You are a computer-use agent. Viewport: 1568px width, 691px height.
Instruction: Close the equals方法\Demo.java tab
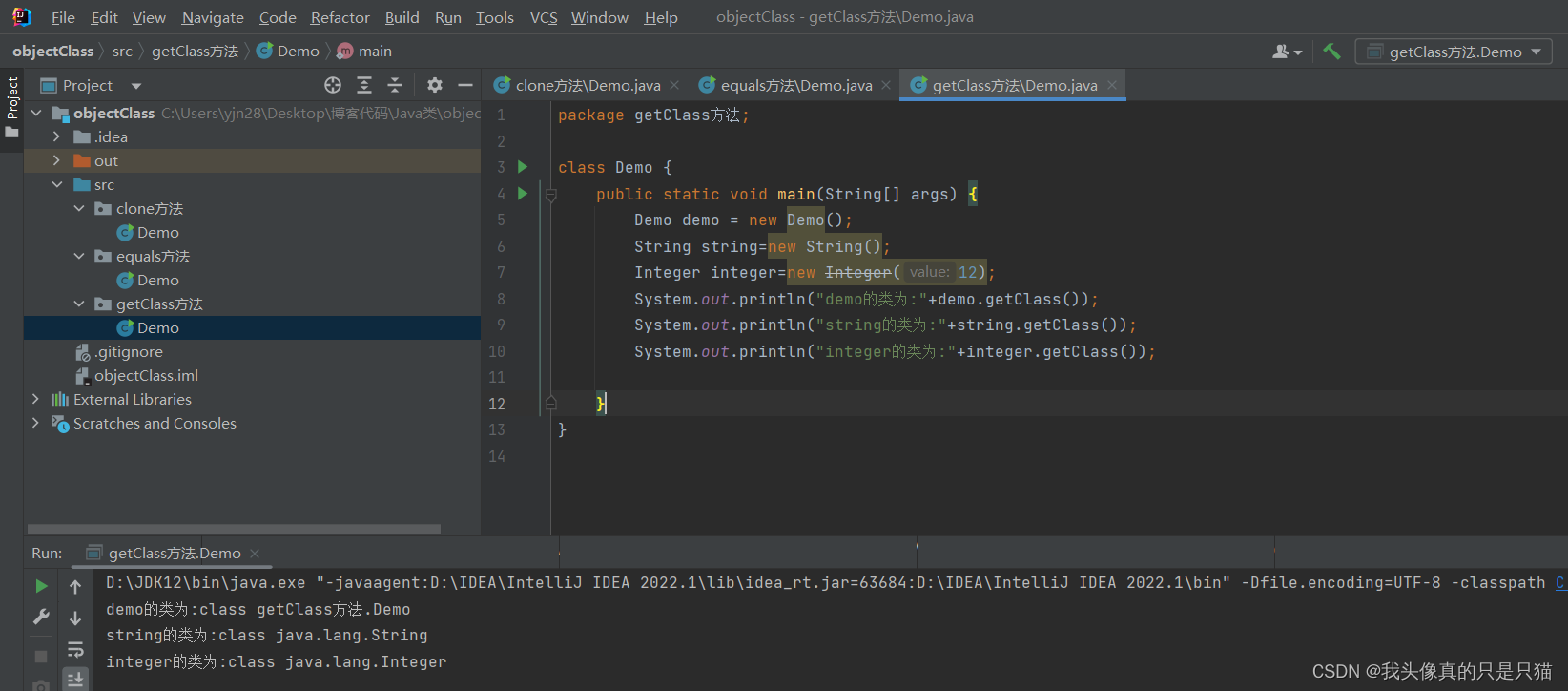[886, 85]
